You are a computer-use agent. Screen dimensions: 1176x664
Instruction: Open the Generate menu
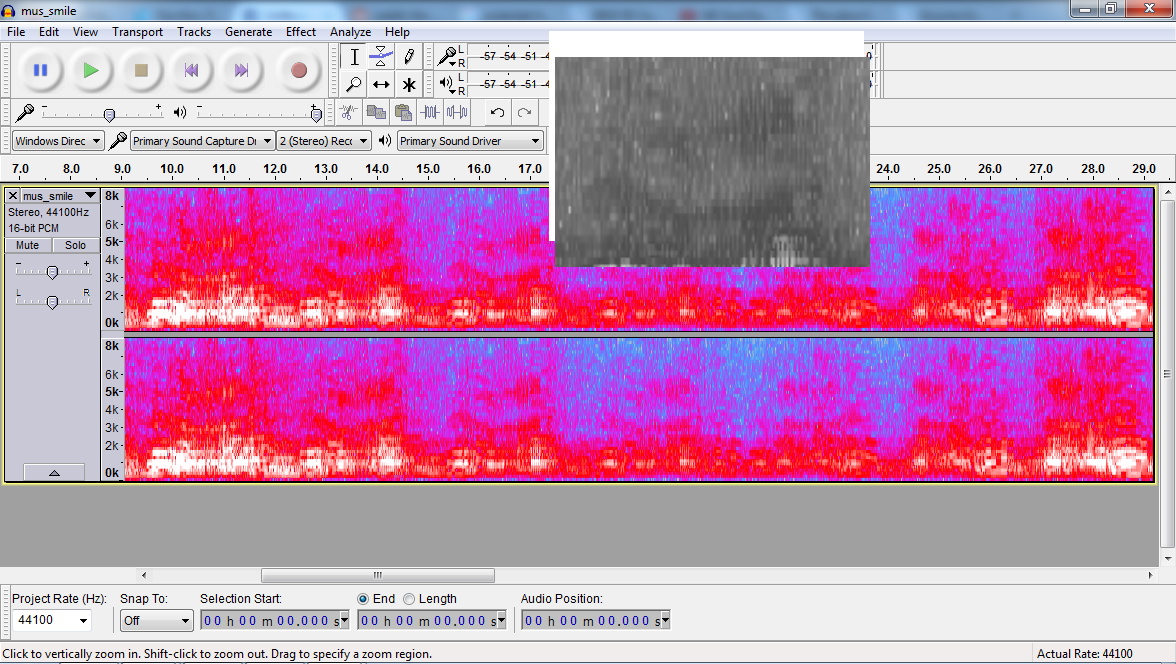tap(248, 32)
